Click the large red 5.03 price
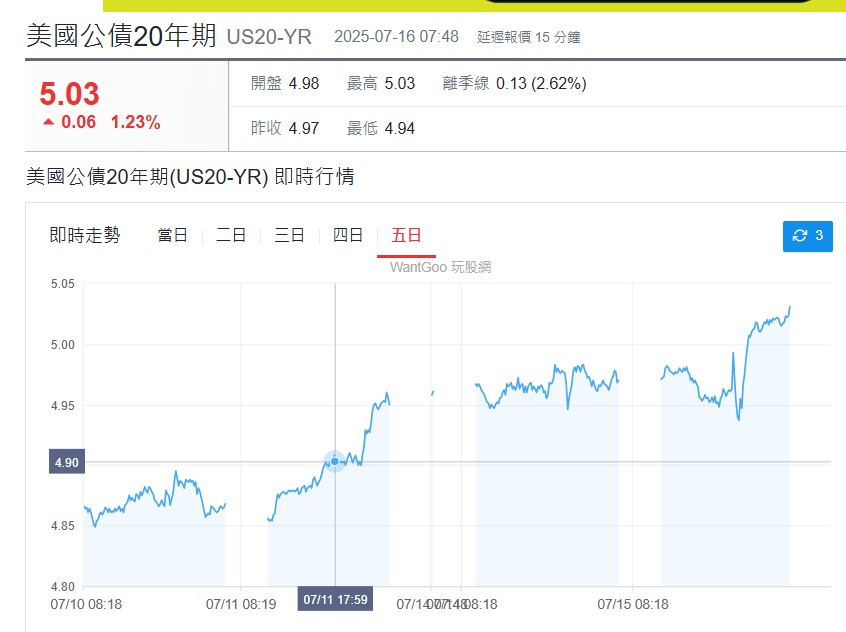846x632 pixels. click(x=69, y=94)
